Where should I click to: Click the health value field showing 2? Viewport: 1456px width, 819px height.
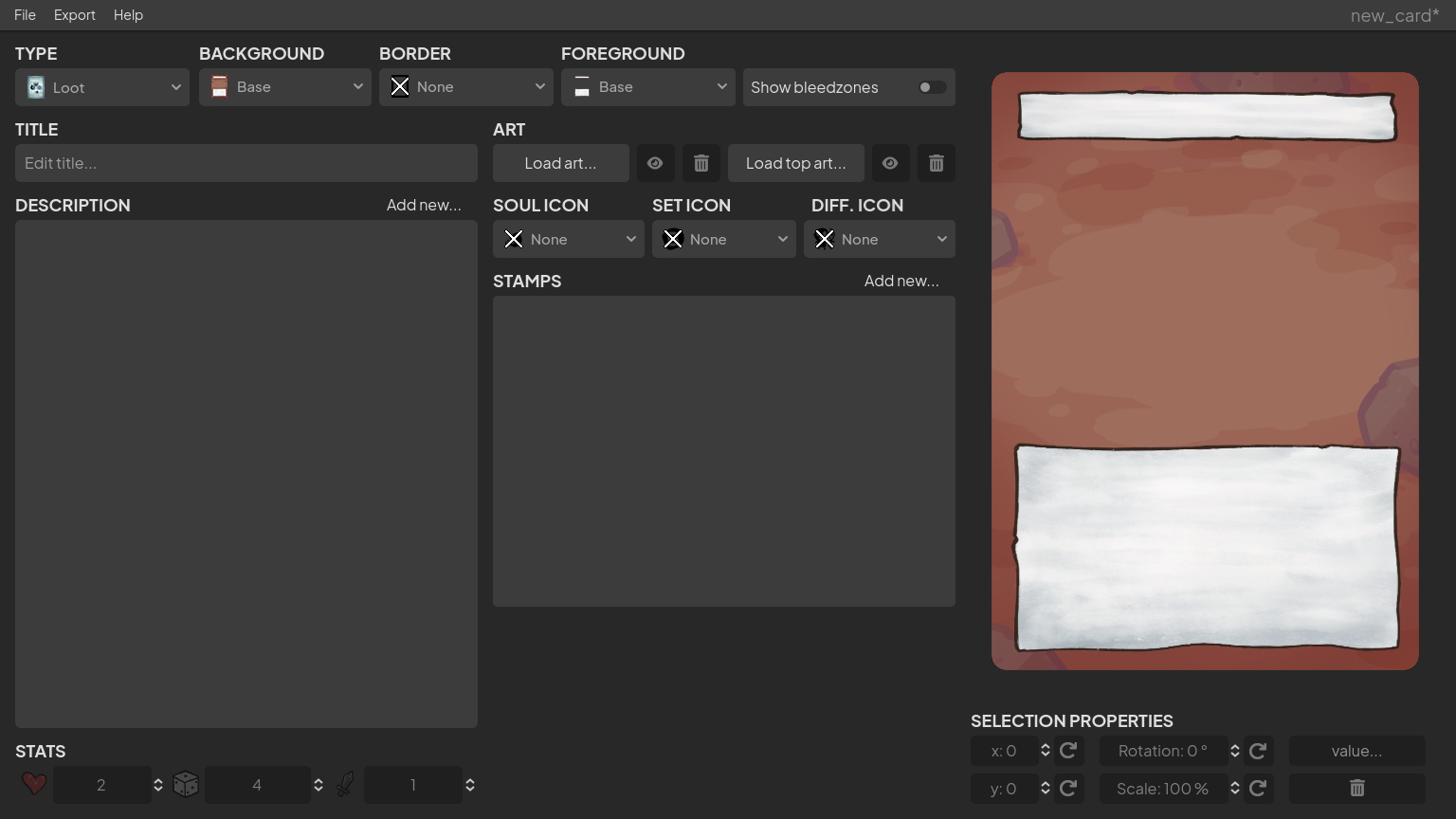(x=101, y=785)
